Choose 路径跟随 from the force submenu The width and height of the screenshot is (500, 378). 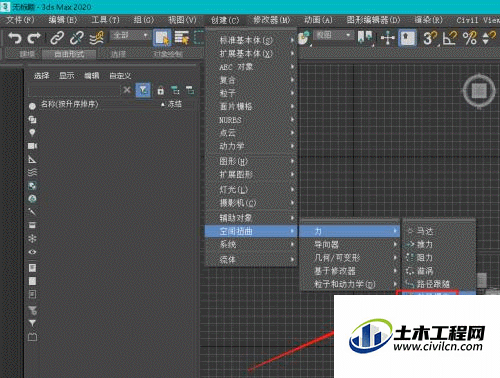coord(439,284)
